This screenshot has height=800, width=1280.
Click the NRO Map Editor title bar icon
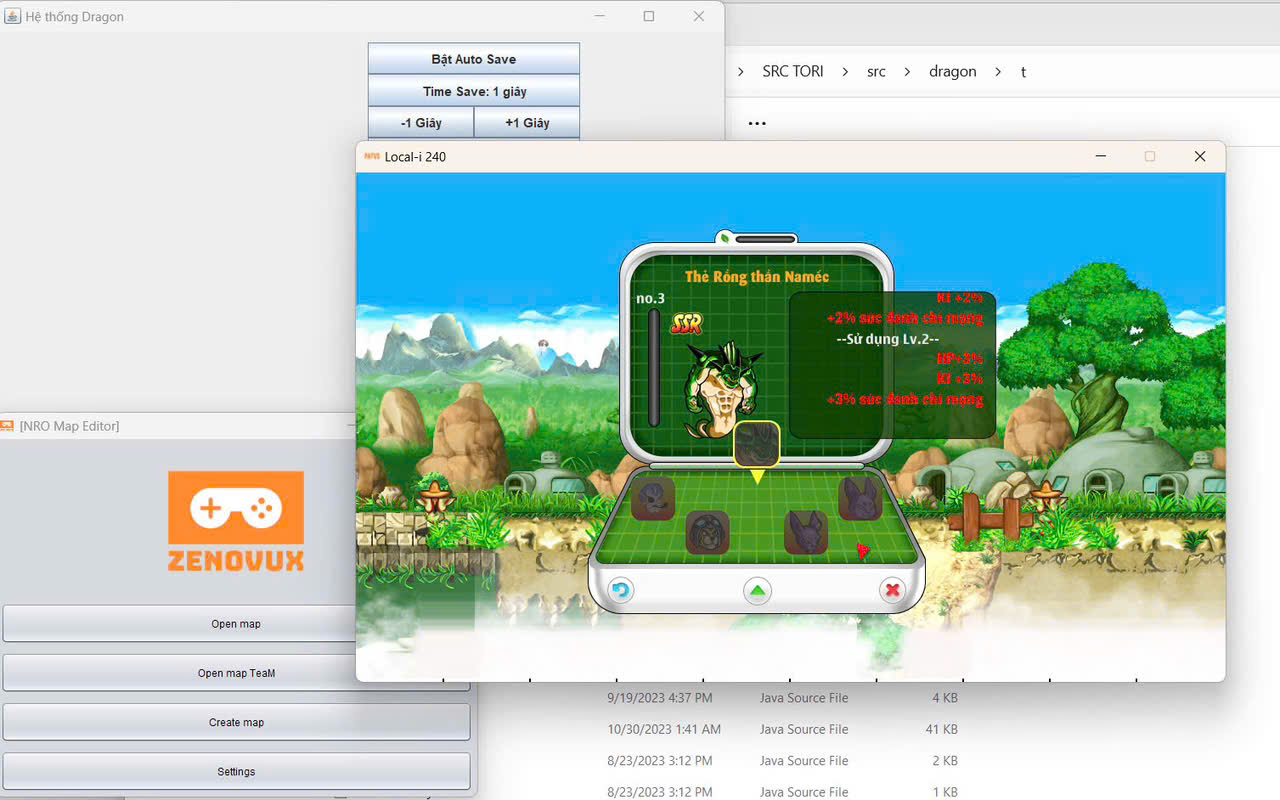coord(8,426)
